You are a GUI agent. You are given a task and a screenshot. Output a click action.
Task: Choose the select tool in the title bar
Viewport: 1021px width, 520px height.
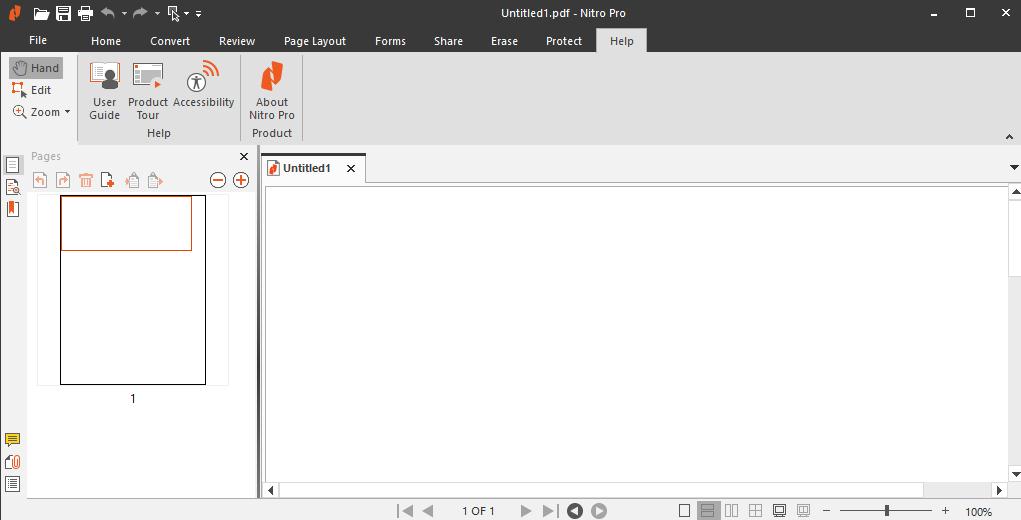coord(173,13)
